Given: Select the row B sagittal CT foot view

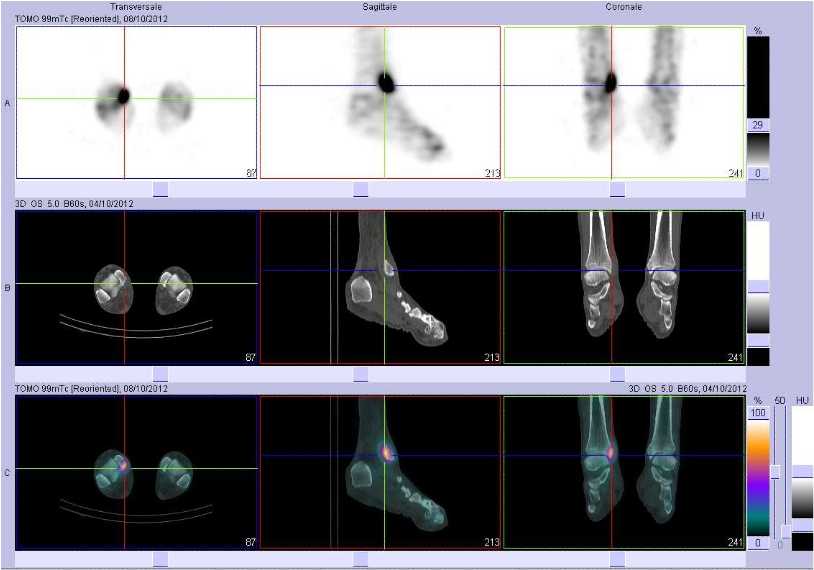Looking at the screenshot, I should pyautogui.click(x=380, y=288).
